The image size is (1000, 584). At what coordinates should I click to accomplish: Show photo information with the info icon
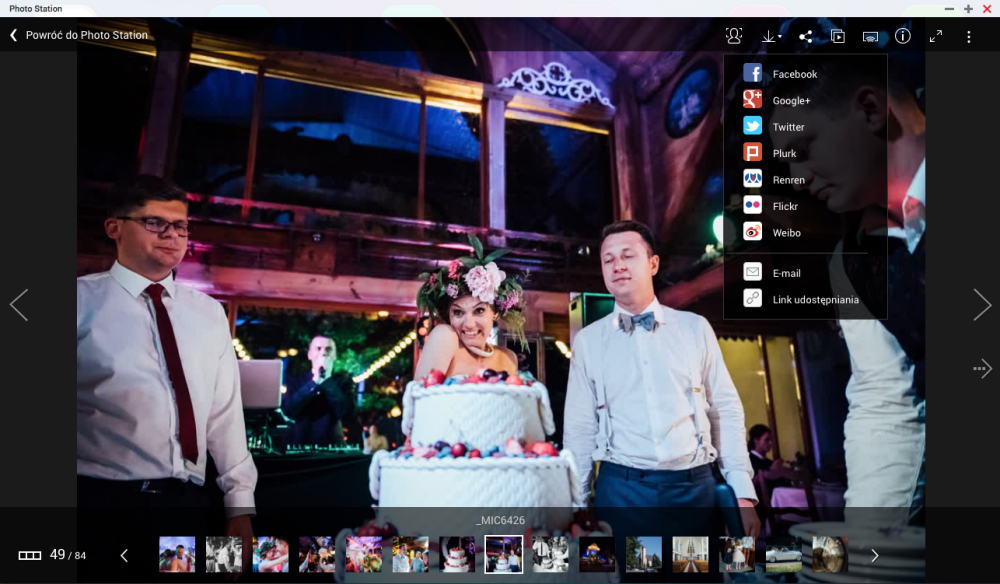[x=902, y=36]
